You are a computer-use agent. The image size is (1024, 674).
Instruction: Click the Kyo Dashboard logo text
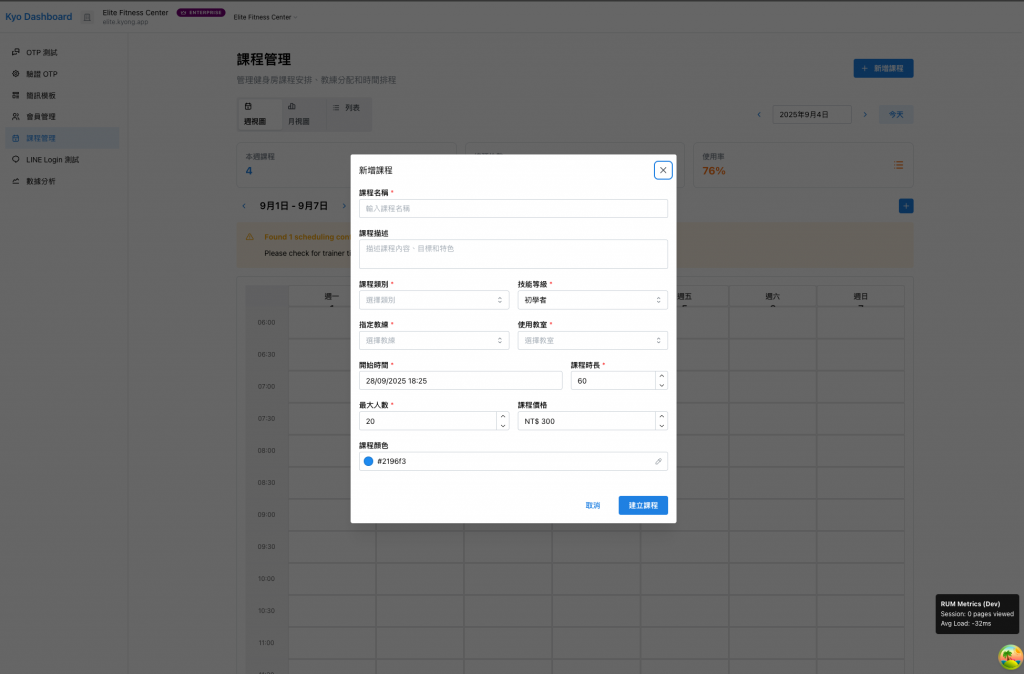coord(39,17)
